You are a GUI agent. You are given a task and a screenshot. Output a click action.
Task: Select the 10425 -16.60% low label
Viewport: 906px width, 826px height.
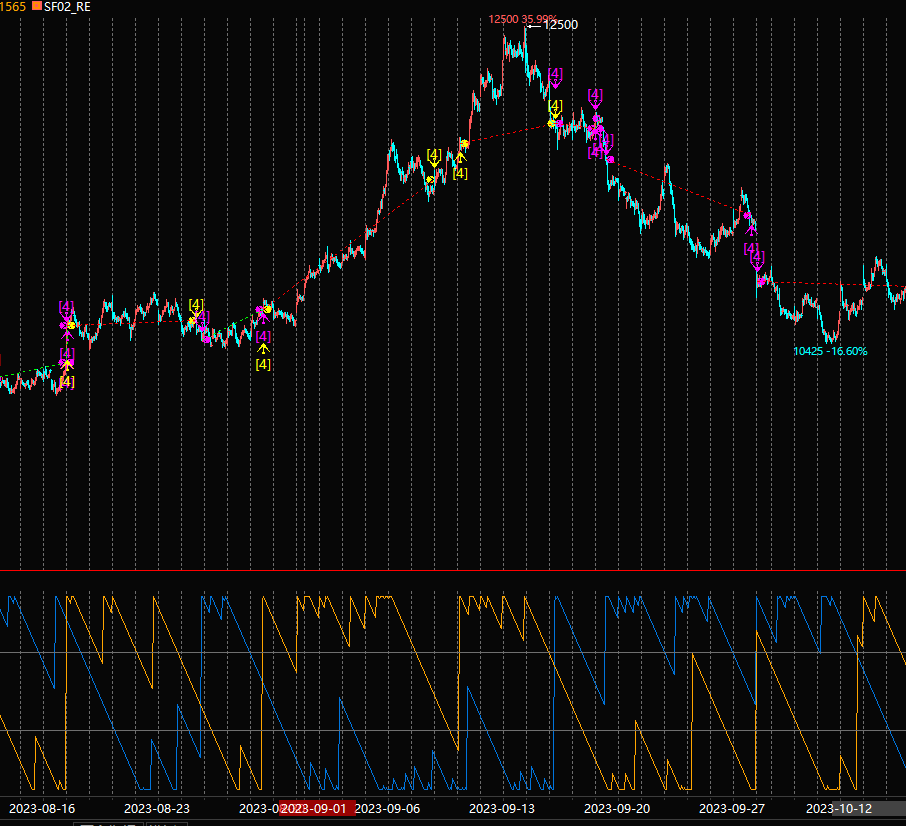[x=830, y=351]
